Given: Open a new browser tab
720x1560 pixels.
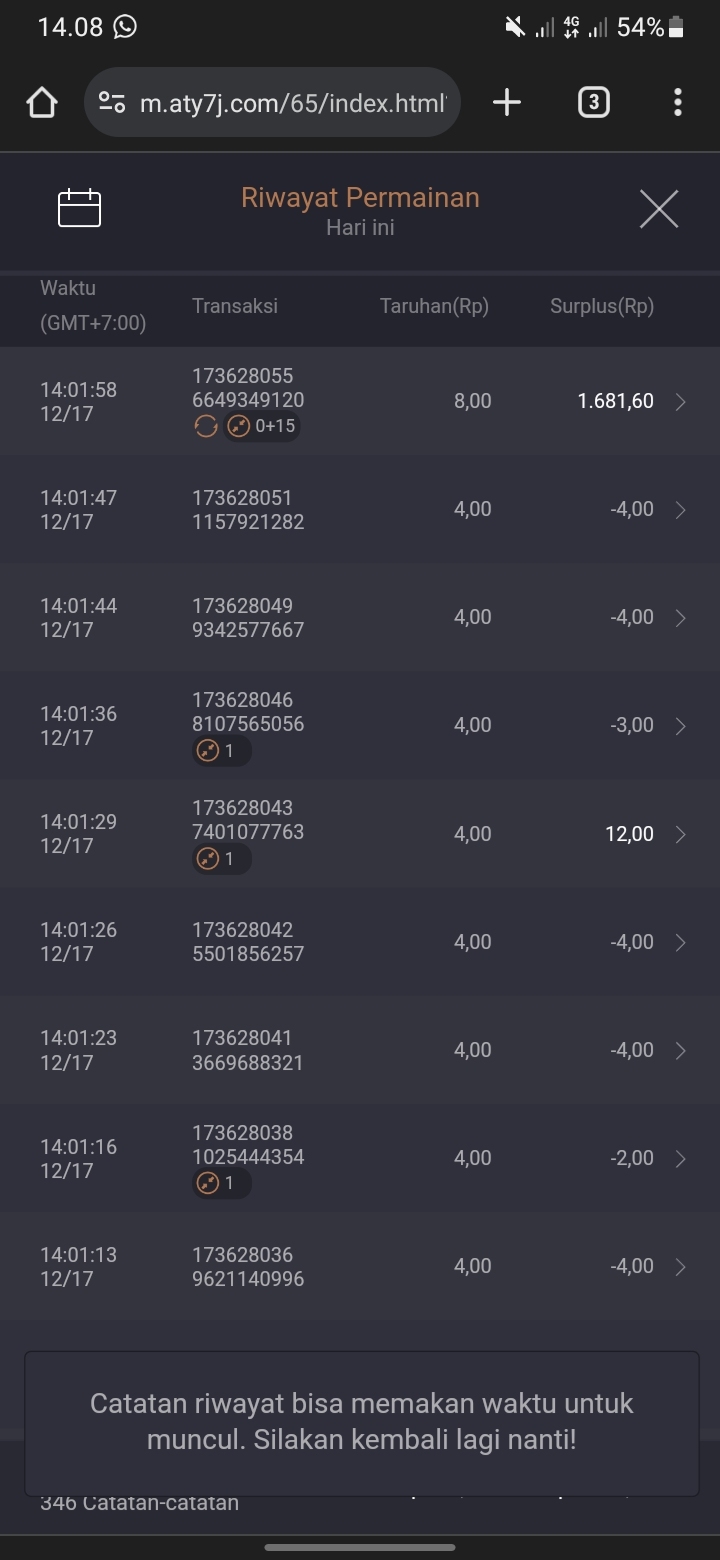Looking at the screenshot, I should pos(507,102).
